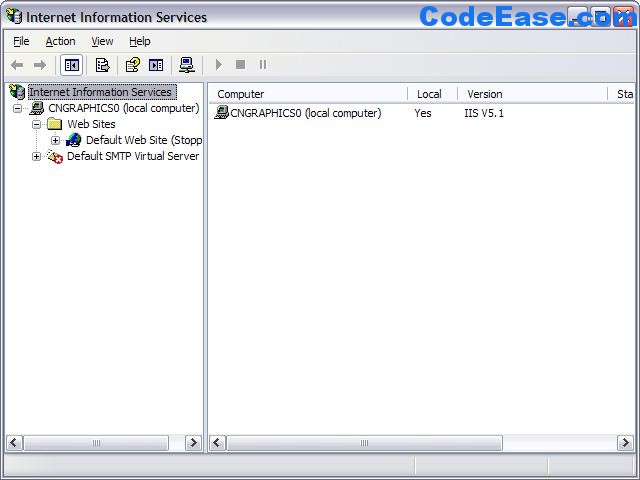Click the Default SMTP Virtual Server icon

click(x=55, y=156)
